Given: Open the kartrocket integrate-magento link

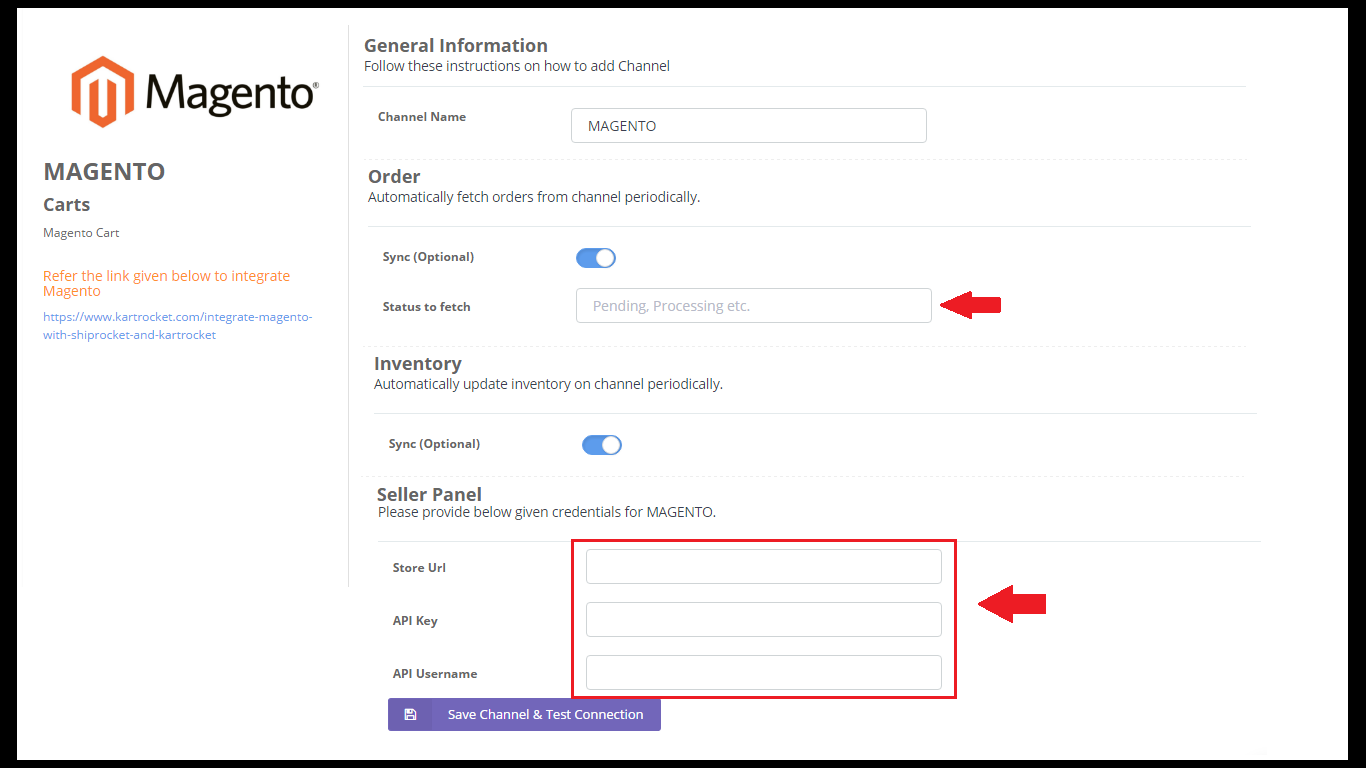Looking at the screenshot, I should click(177, 326).
